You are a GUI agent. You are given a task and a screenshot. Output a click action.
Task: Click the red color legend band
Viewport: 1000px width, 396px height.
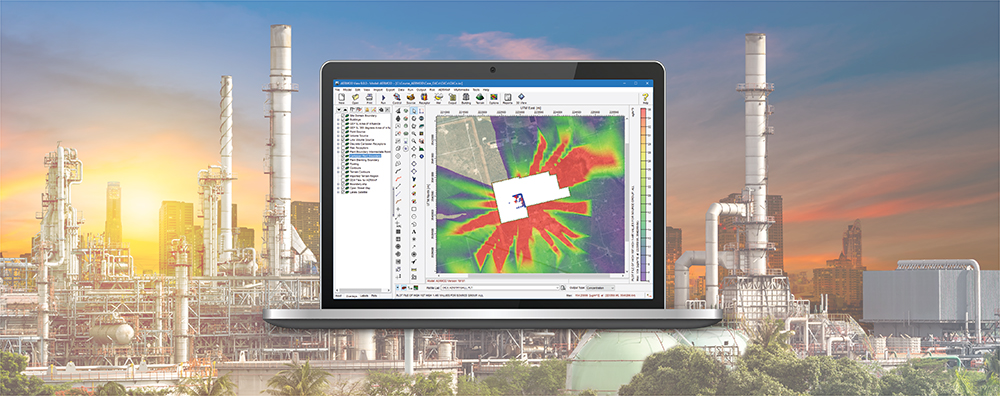tap(643, 114)
